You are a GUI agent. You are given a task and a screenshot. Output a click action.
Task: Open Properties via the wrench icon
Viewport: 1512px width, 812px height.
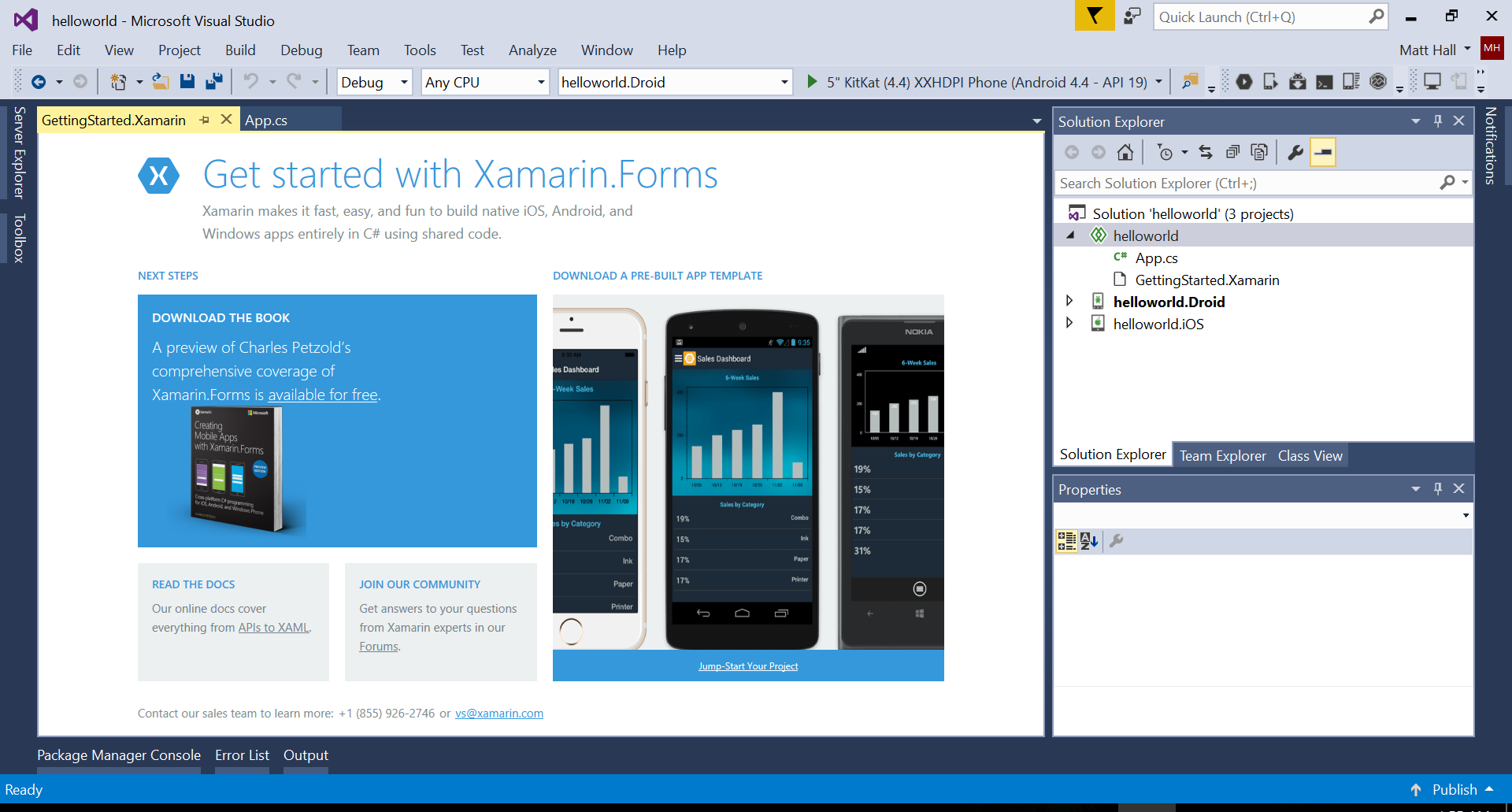pos(1295,152)
